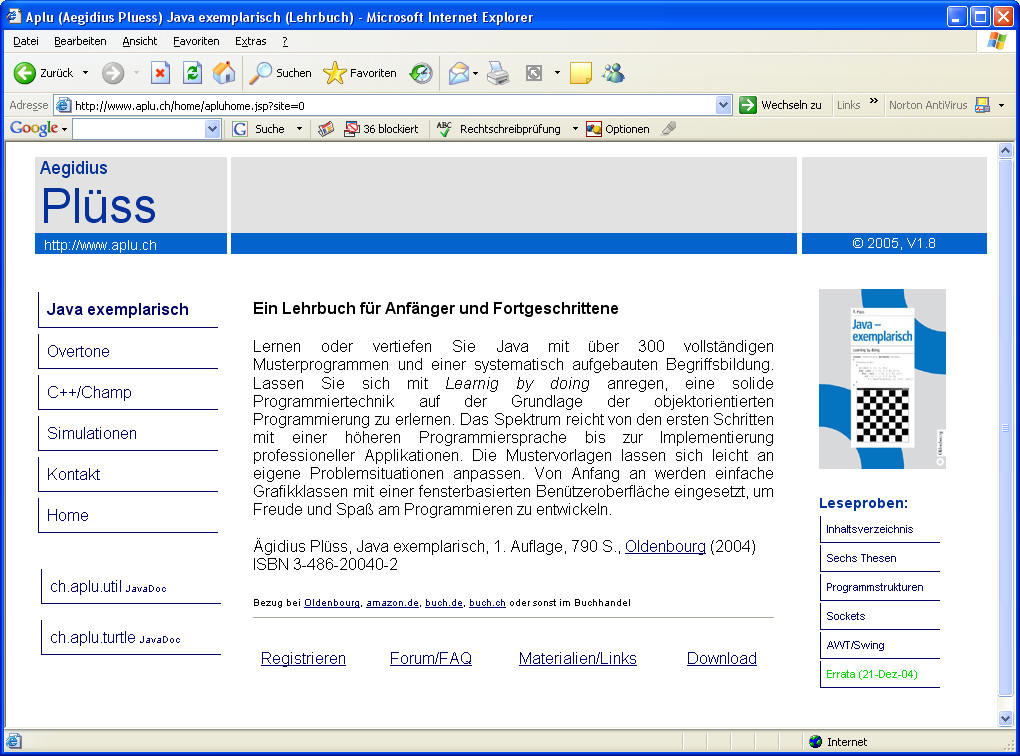1020x756 pixels.
Task: Click the Wechseln zu go button
Action: 780,105
